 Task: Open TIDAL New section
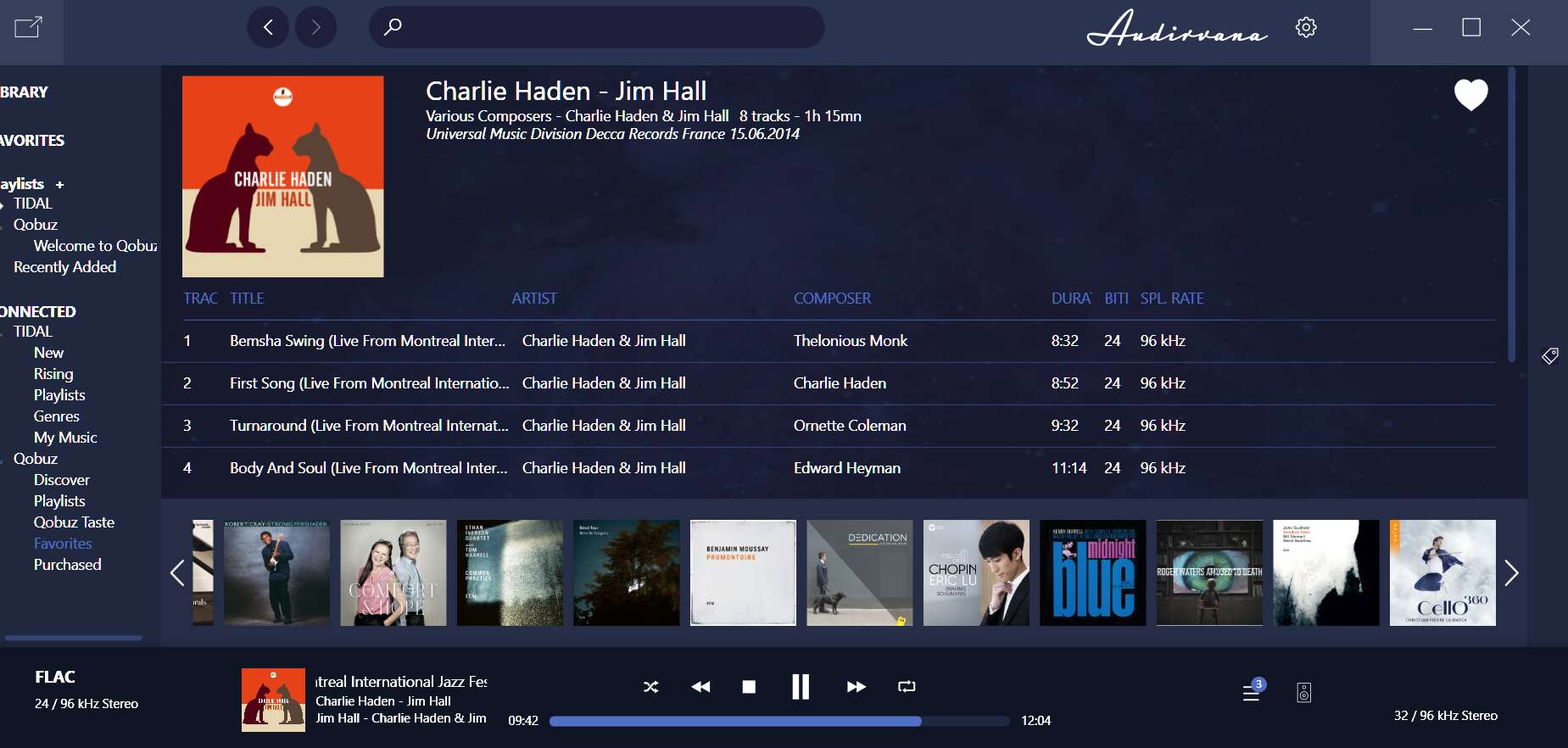tap(48, 353)
